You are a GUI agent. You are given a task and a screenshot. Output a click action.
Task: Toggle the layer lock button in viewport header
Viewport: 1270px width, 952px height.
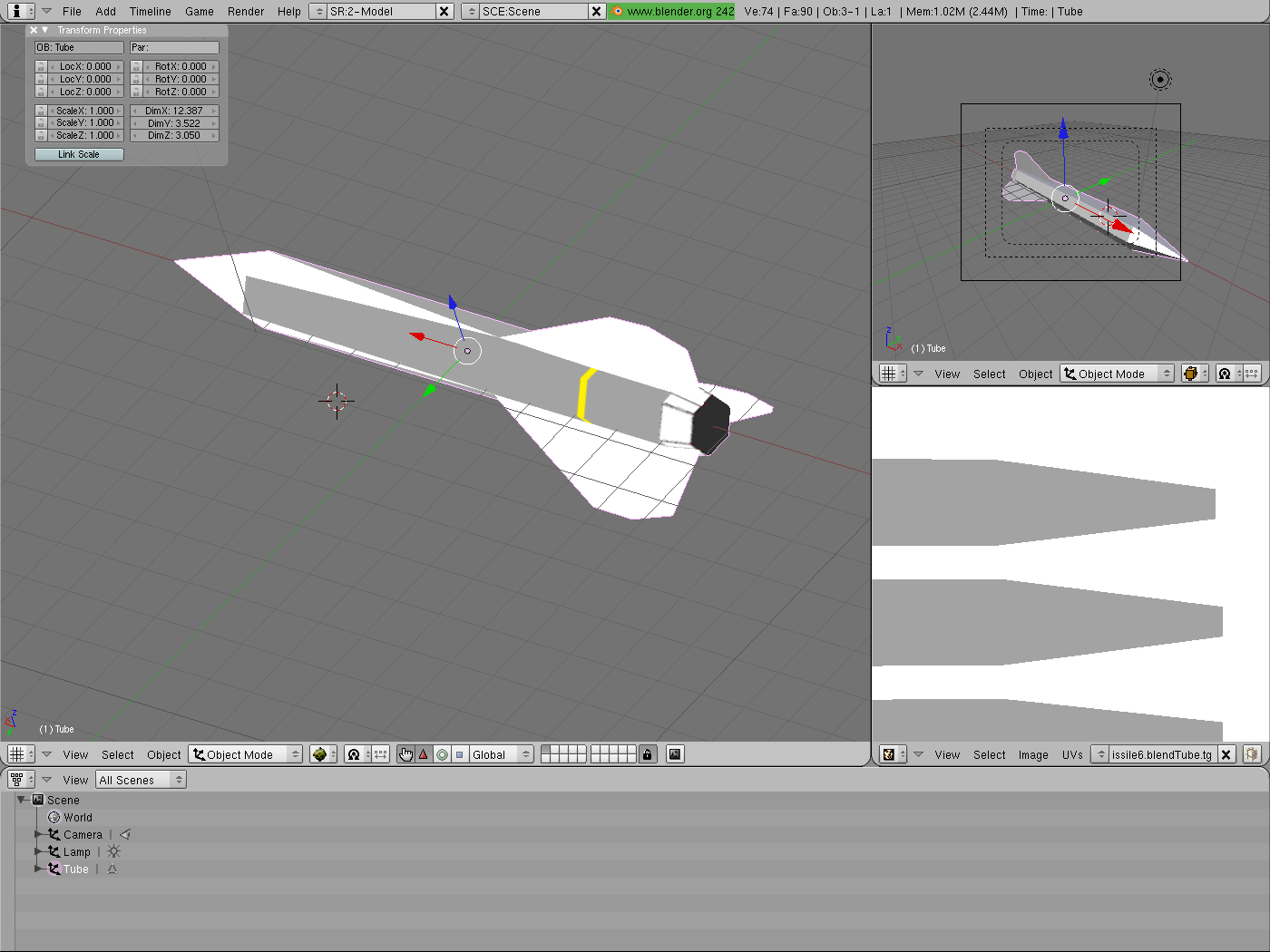tap(647, 754)
